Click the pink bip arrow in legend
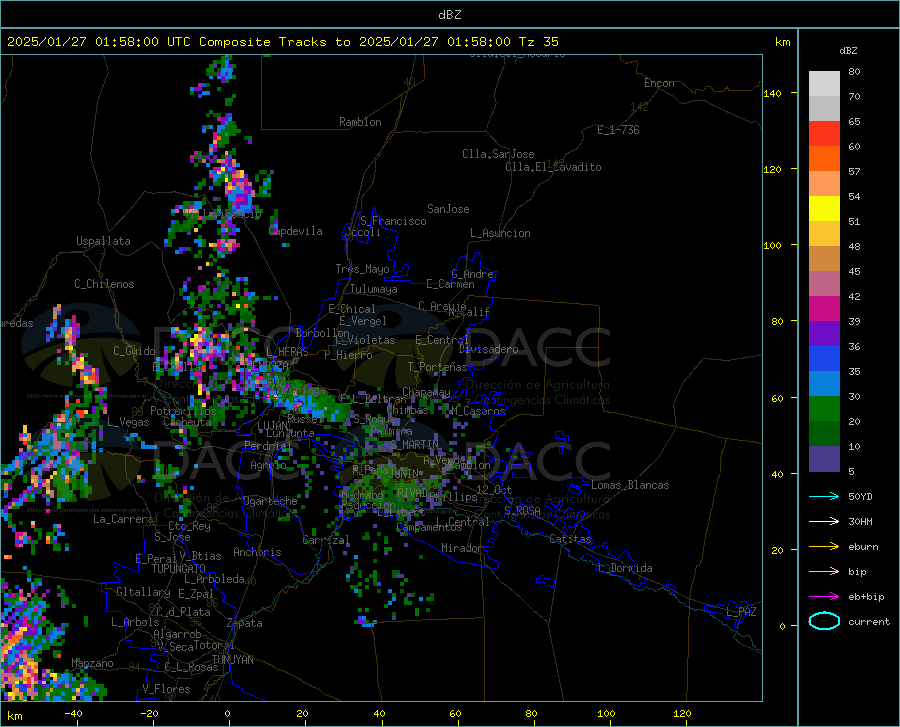The width and height of the screenshot is (900, 727). tap(824, 572)
